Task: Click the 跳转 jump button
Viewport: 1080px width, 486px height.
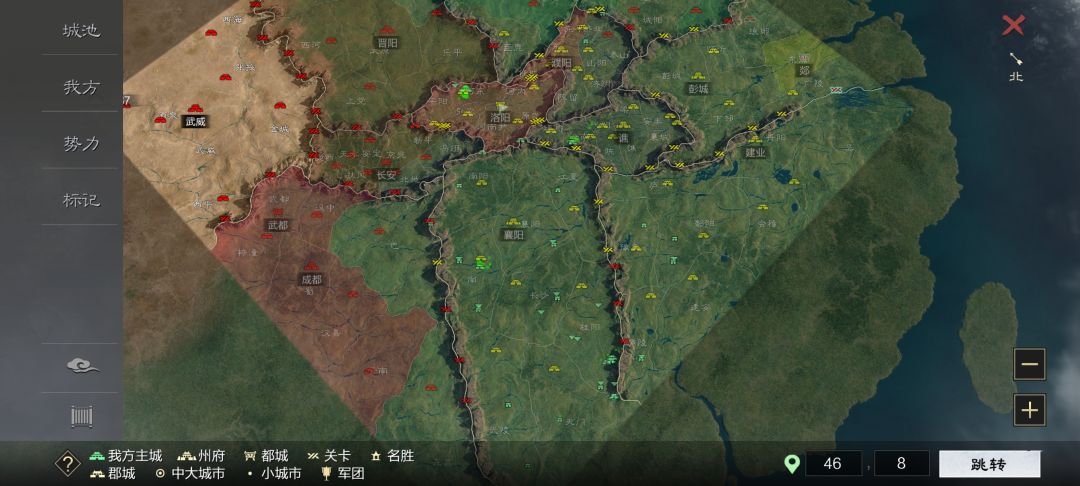Action: click(x=989, y=464)
